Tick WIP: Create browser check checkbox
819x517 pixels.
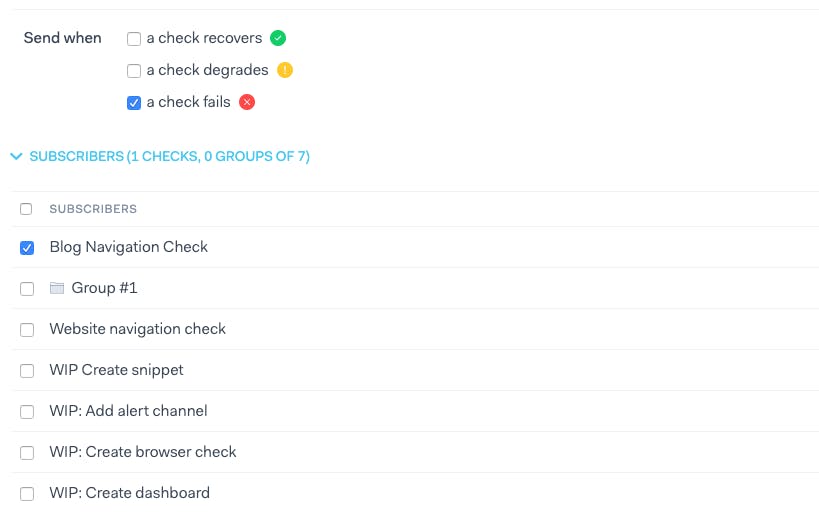pyautogui.click(x=27, y=453)
